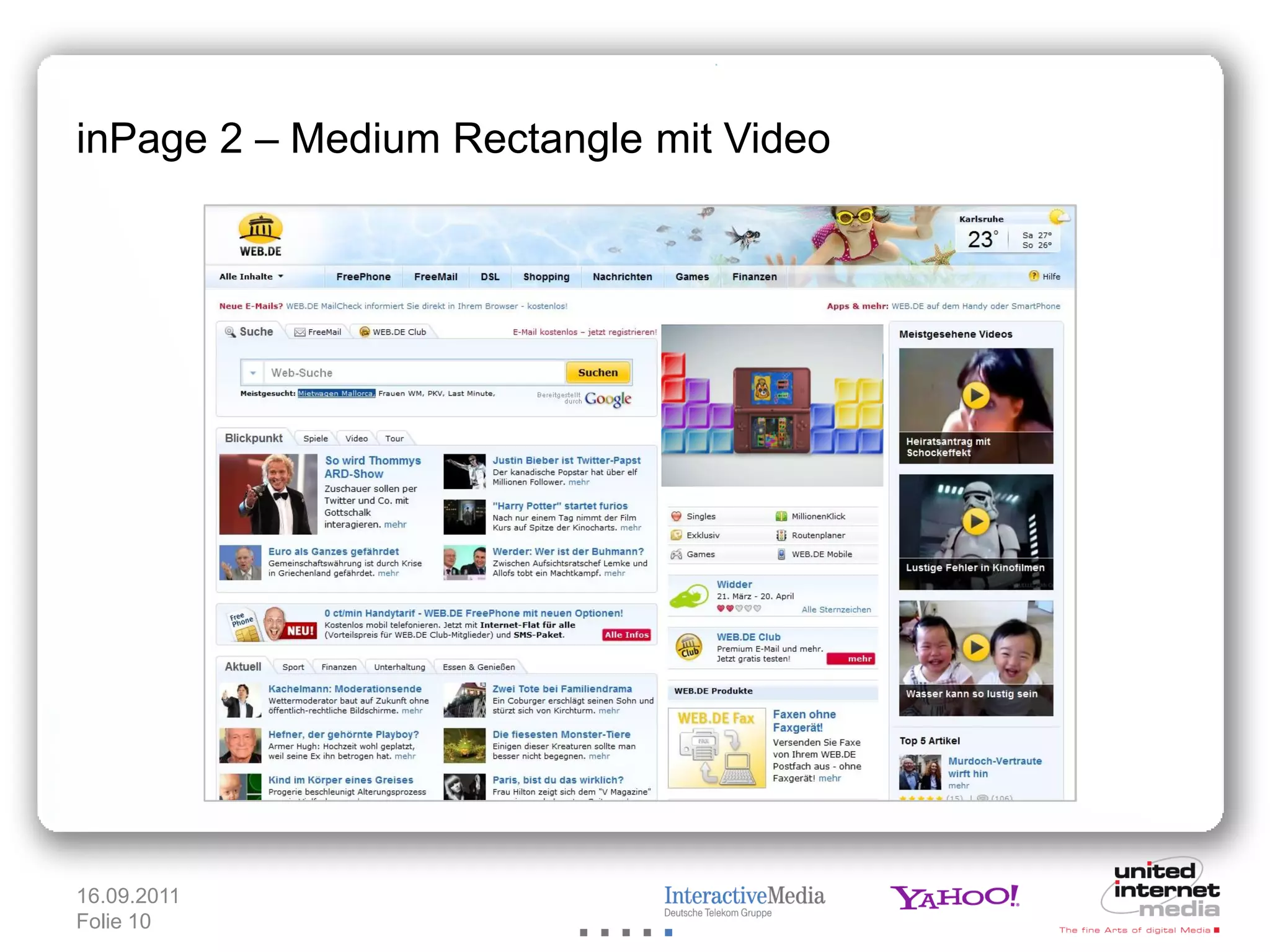The height and width of the screenshot is (952, 1270).
Task: Click the Suchen search button
Action: click(598, 372)
